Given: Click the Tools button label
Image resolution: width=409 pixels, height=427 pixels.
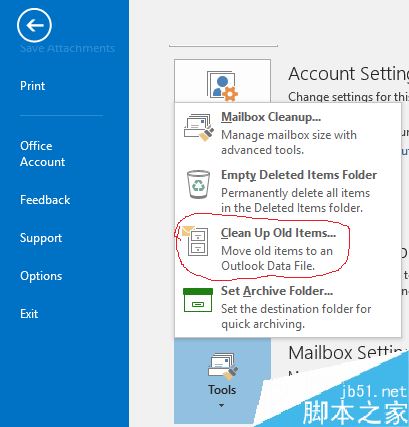Looking at the screenshot, I should tap(222, 390).
